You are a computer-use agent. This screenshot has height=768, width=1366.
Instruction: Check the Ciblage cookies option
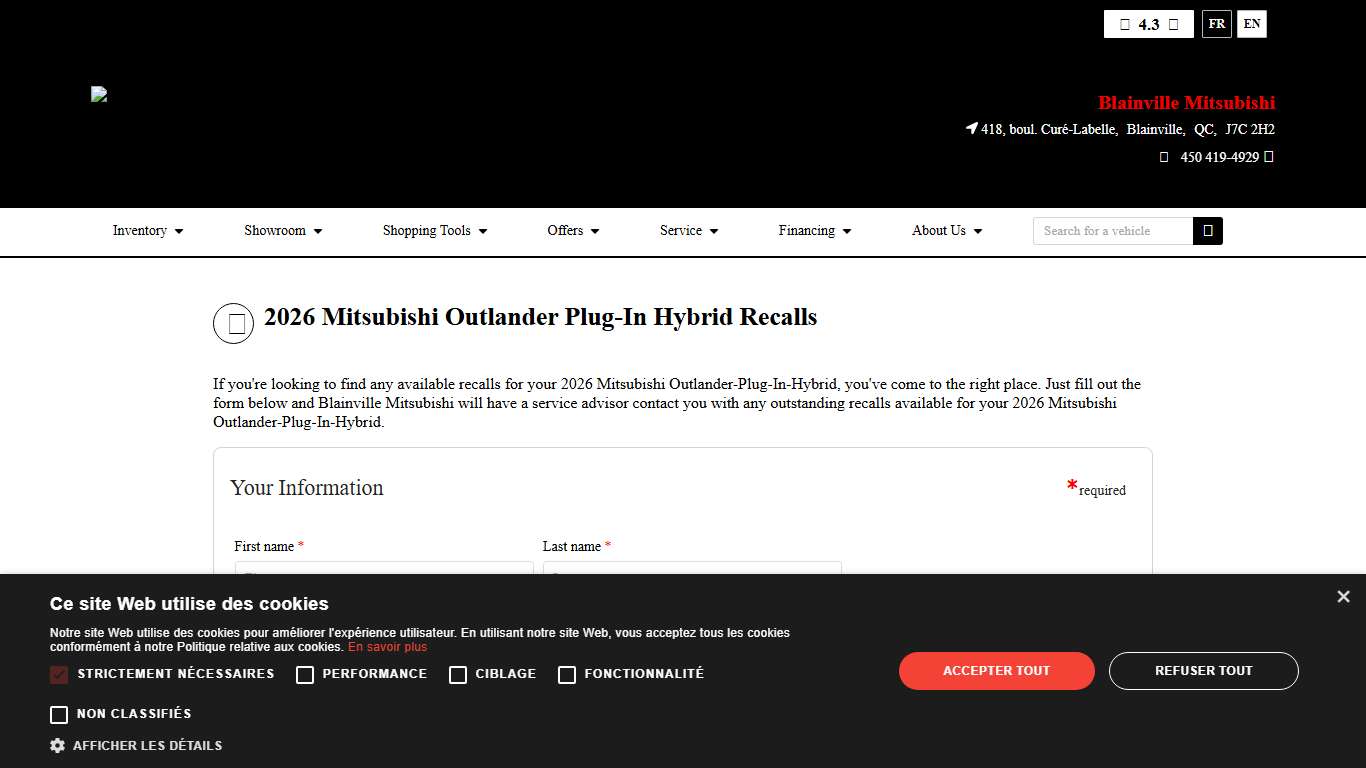click(x=458, y=675)
